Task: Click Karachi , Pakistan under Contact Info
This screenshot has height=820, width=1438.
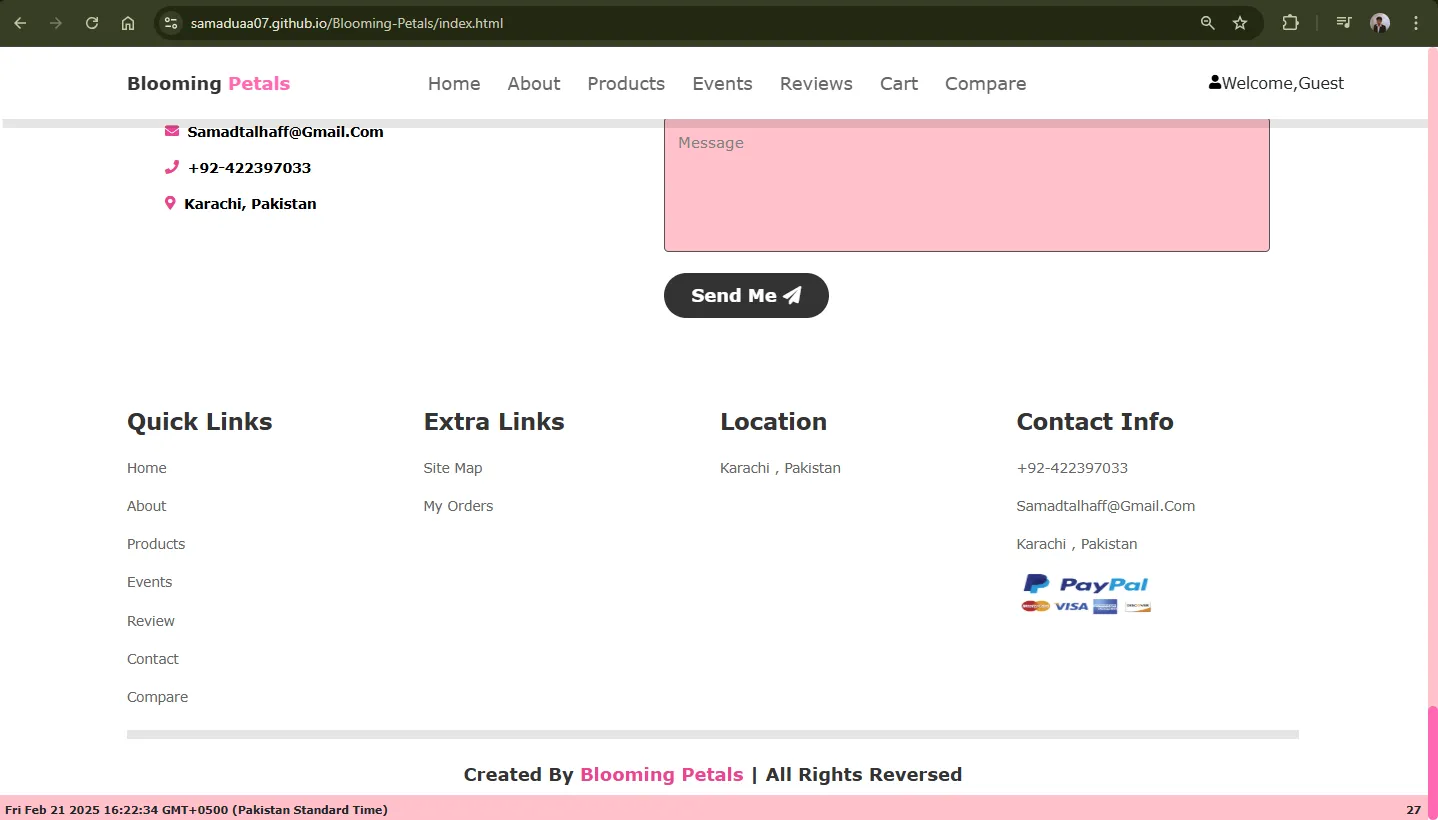Action: tap(1077, 544)
